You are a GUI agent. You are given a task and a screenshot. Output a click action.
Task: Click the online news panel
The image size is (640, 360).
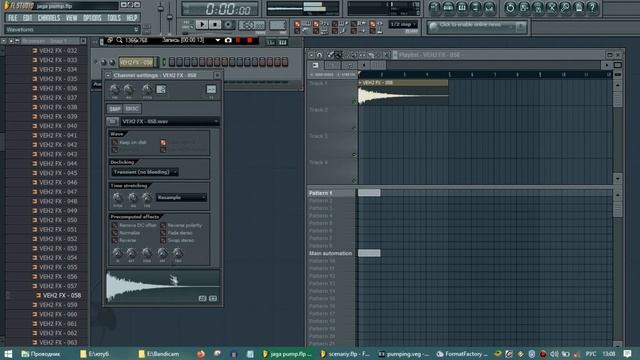476,27
